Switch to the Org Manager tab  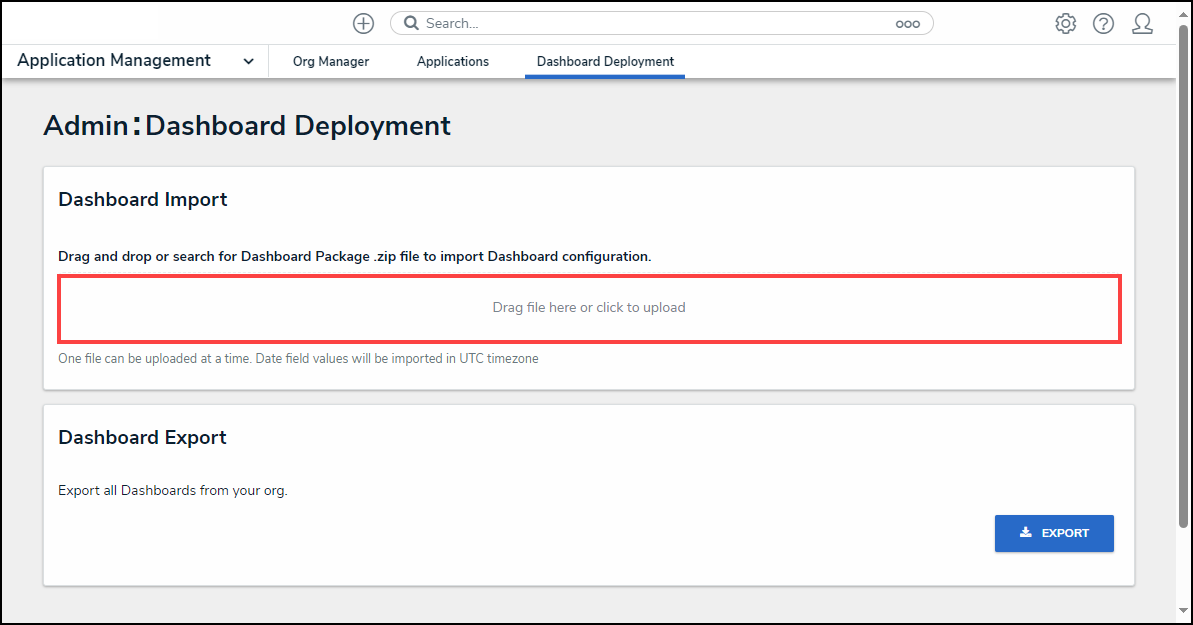point(331,62)
